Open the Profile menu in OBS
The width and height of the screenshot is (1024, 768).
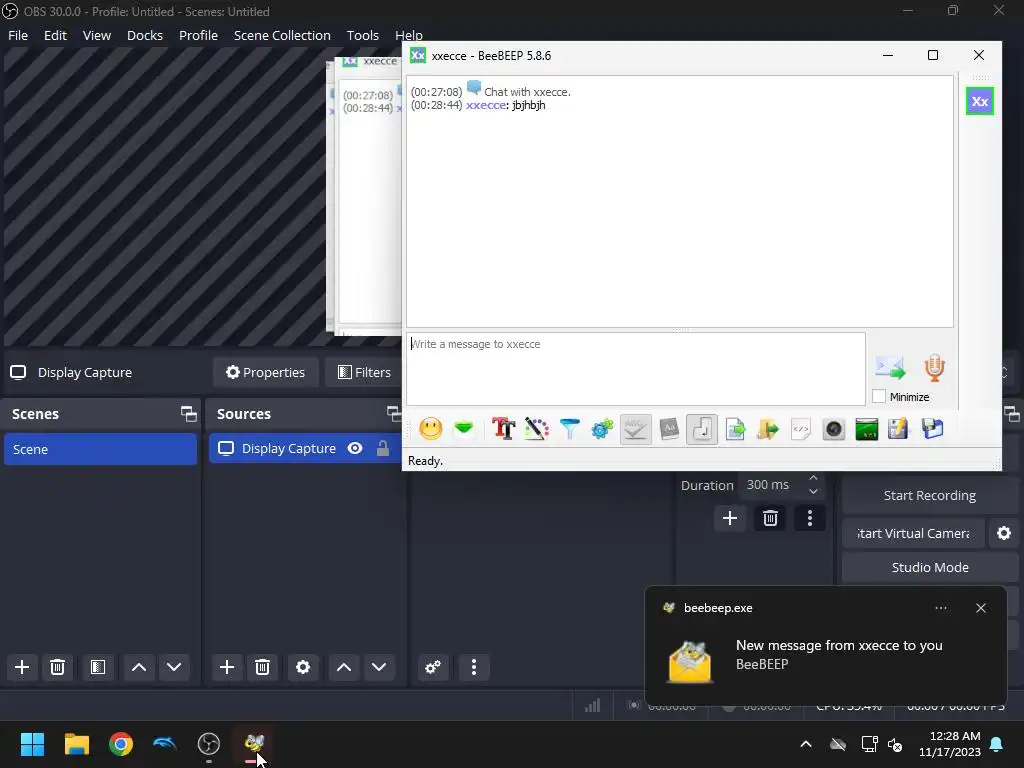[199, 35]
